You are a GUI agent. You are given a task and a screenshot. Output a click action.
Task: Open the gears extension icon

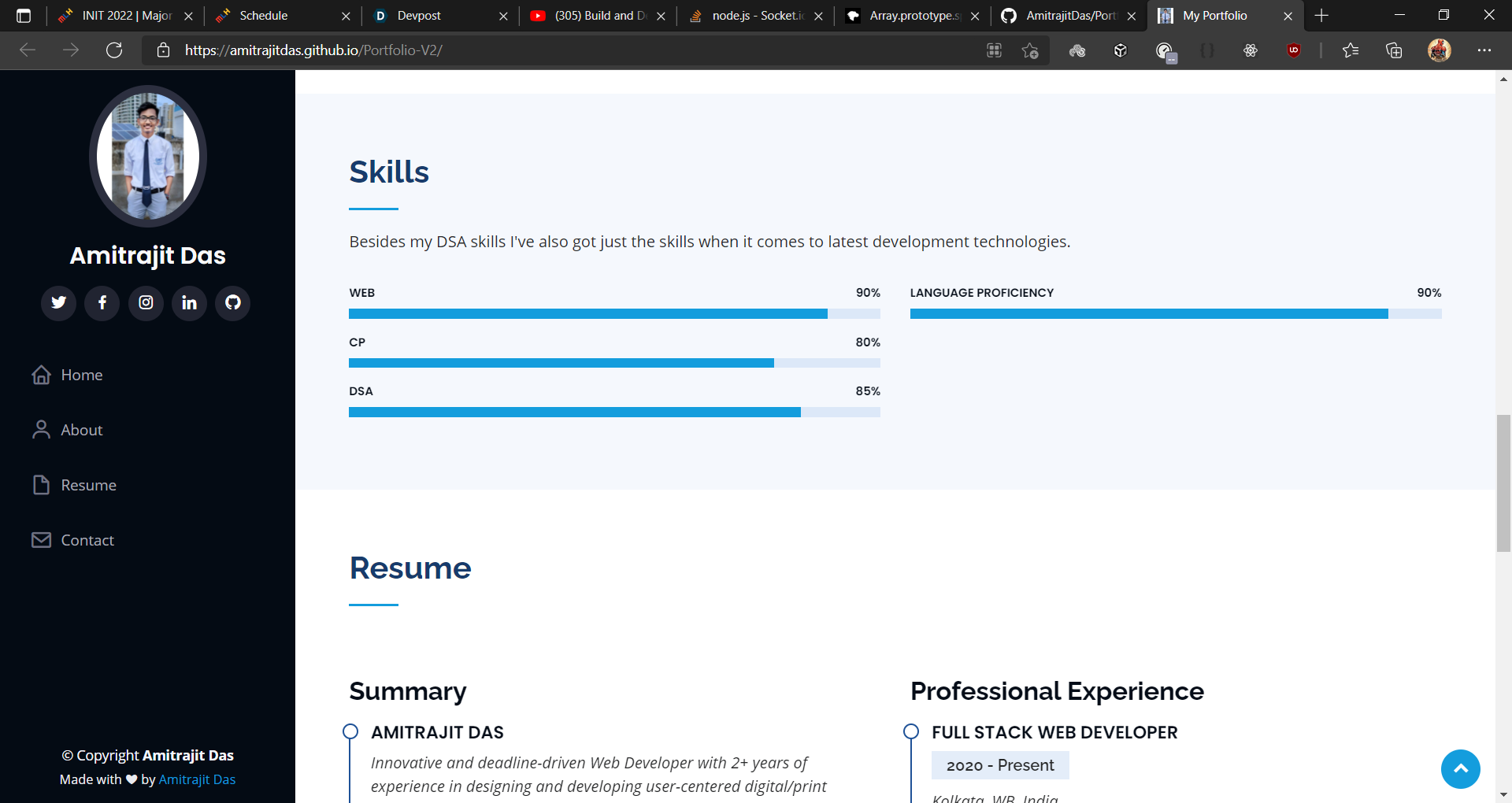[x=1077, y=50]
